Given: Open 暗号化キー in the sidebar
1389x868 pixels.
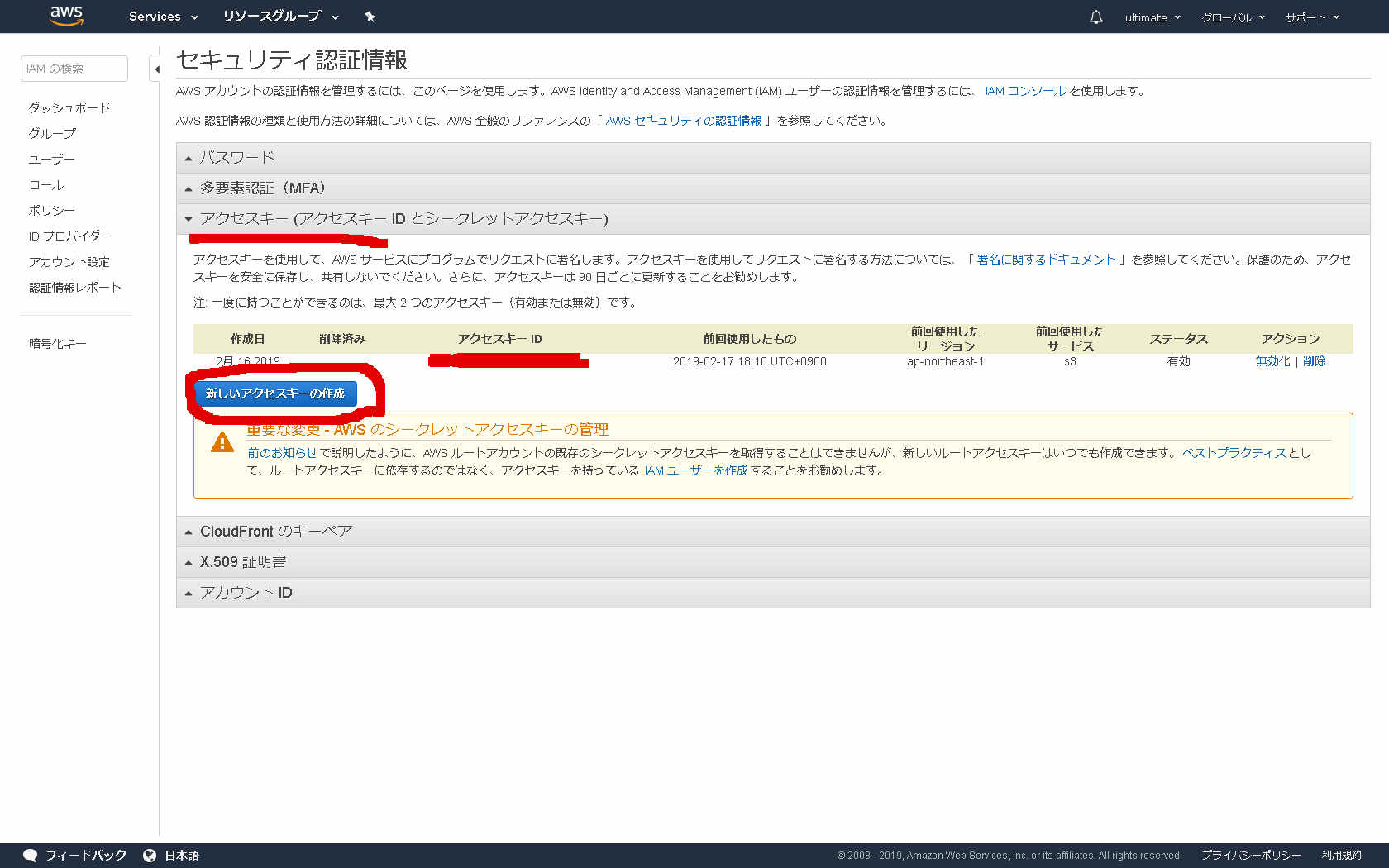Looking at the screenshot, I should coord(58,344).
